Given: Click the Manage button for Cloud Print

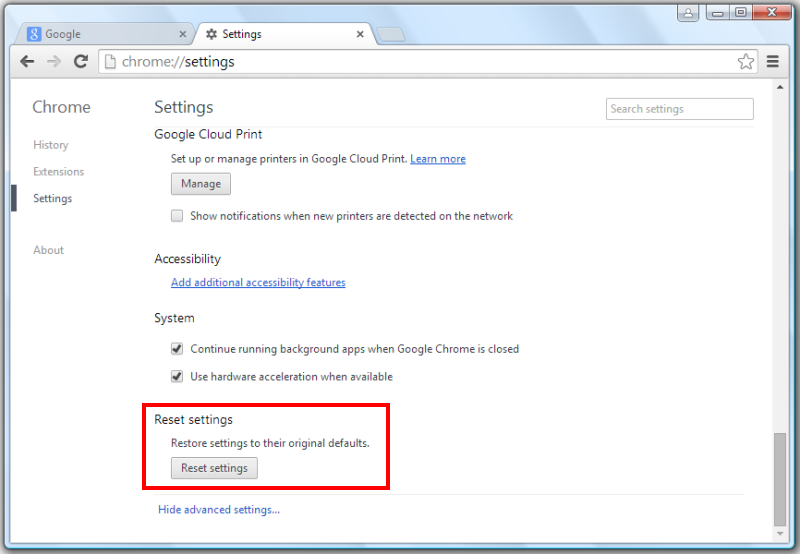Looking at the screenshot, I should click(x=201, y=184).
